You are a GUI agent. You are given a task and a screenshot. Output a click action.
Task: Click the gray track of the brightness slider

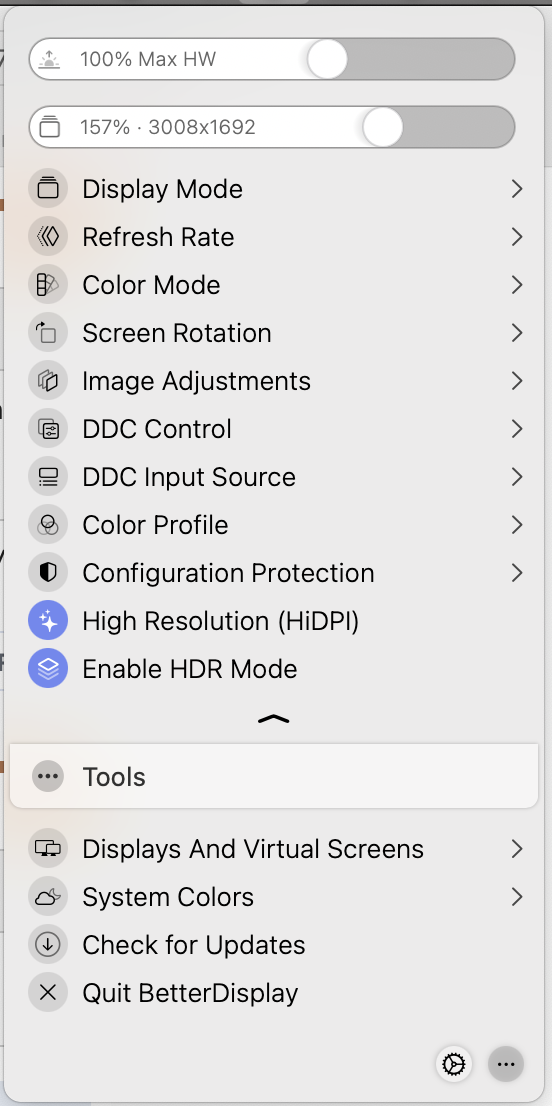click(x=430, y=59)
